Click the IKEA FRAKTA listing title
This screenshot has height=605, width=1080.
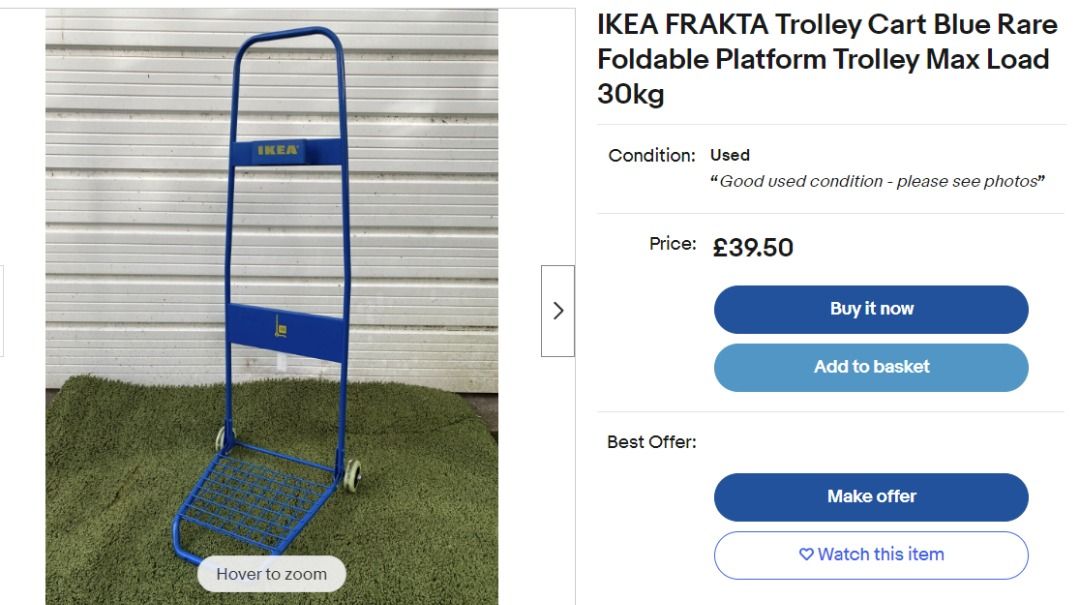pyautogui.click(x=822, y=59)
